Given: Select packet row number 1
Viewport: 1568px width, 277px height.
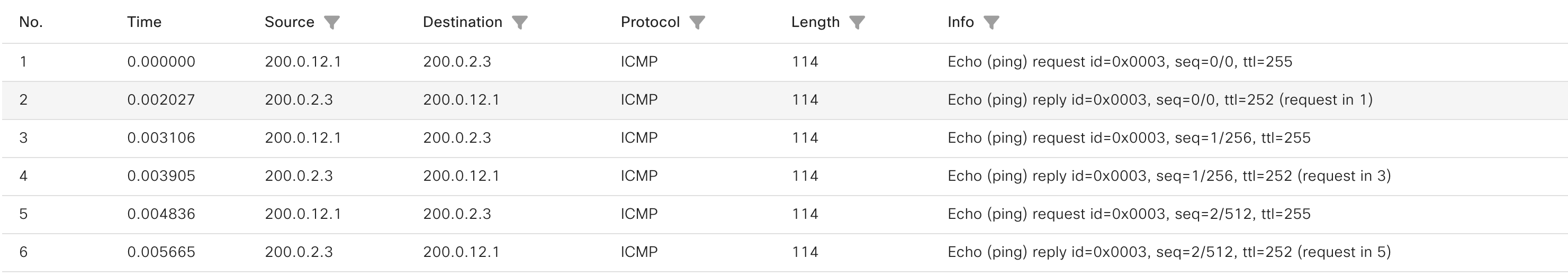Looking at the screenshot, I should point(784,62).
